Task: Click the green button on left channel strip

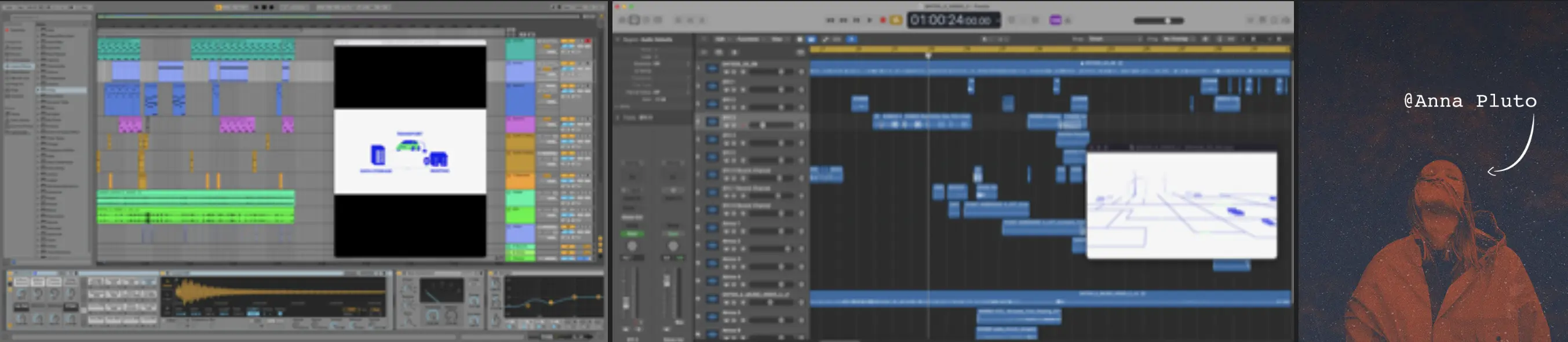Action: [x=632, y=234]
